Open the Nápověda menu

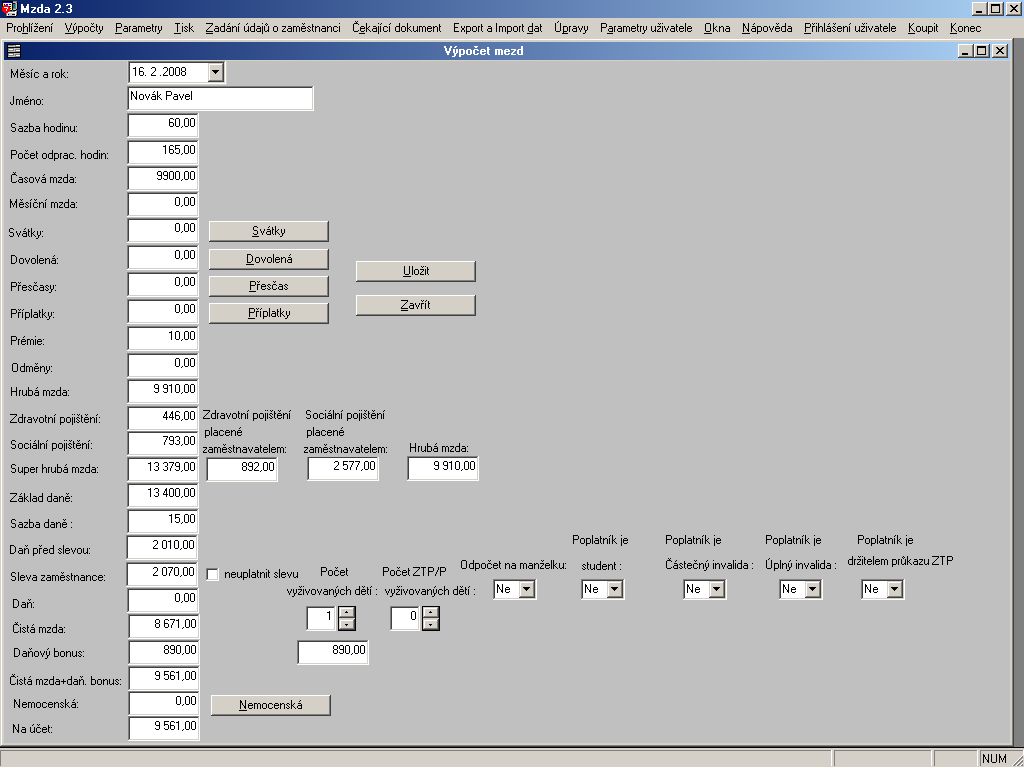click(x=767, y=28)
